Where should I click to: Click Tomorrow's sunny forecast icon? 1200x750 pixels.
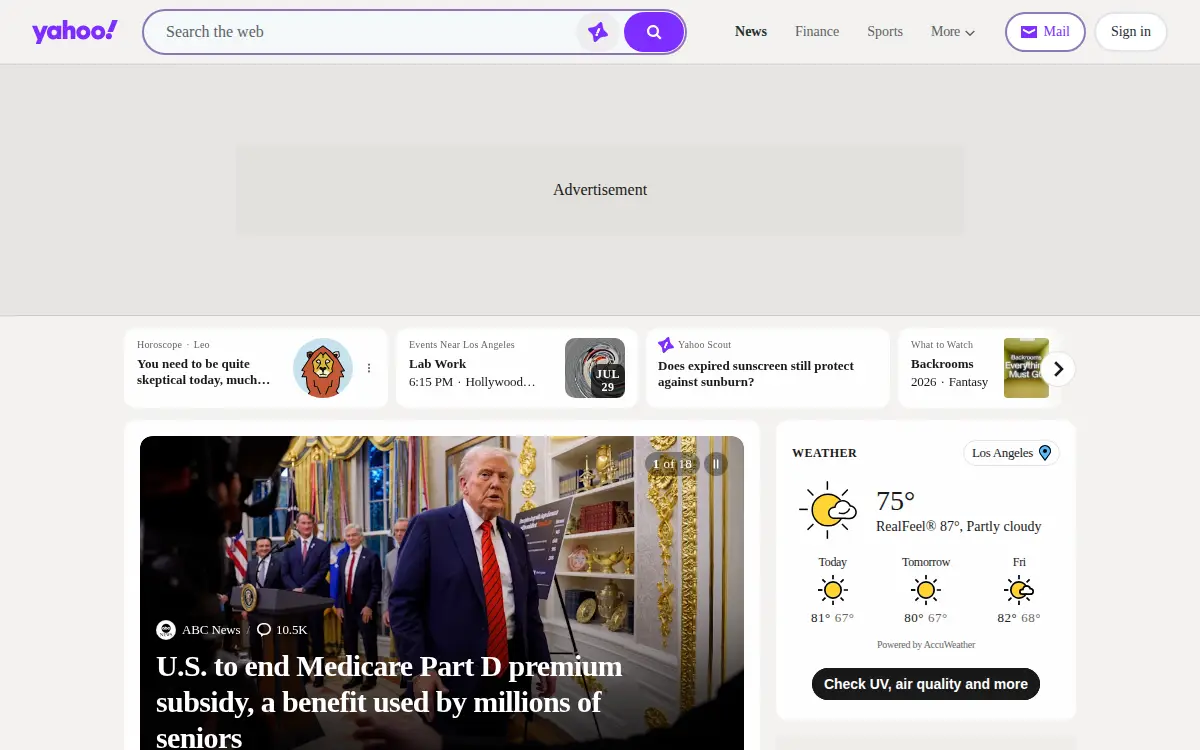pyautogui.click(x=926, y=590)
